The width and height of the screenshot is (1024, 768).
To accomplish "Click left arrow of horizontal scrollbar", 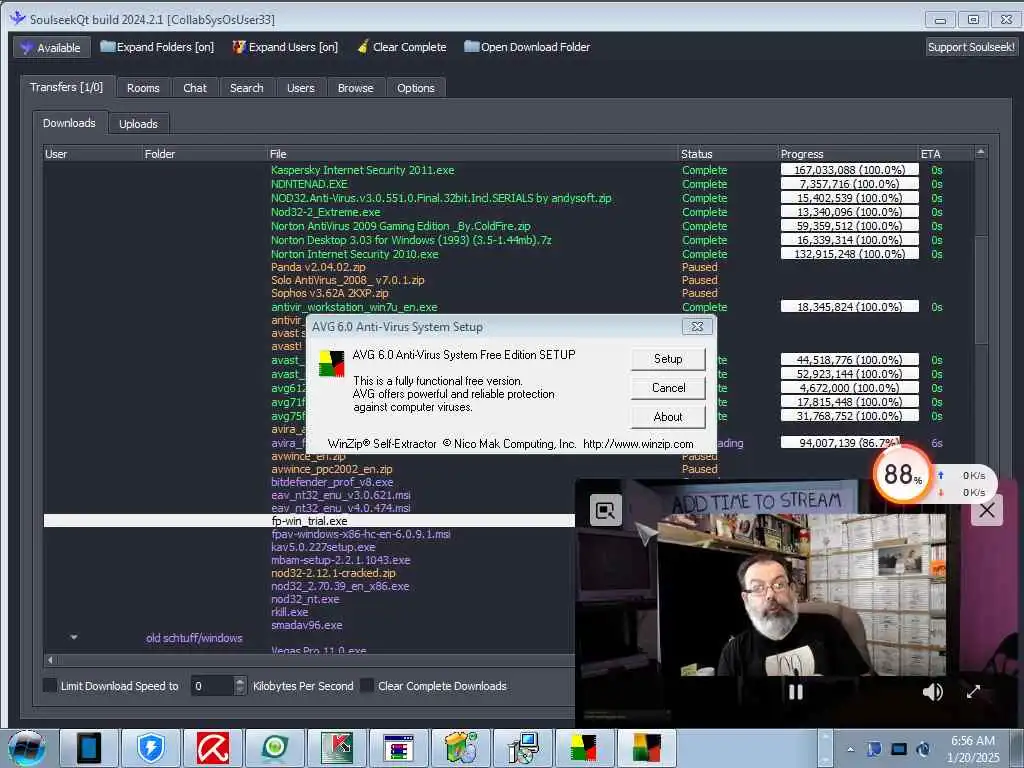I will 50,660.
